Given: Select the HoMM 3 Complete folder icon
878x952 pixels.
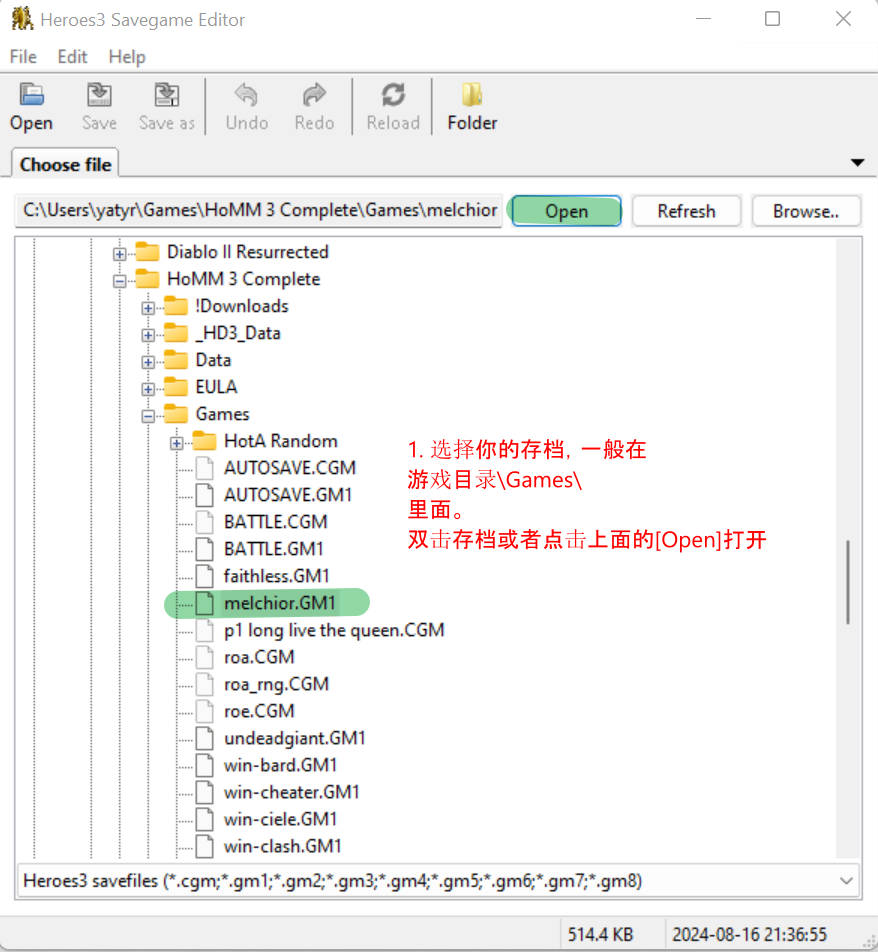Looking at the screenshot, I should coord(147,279).
